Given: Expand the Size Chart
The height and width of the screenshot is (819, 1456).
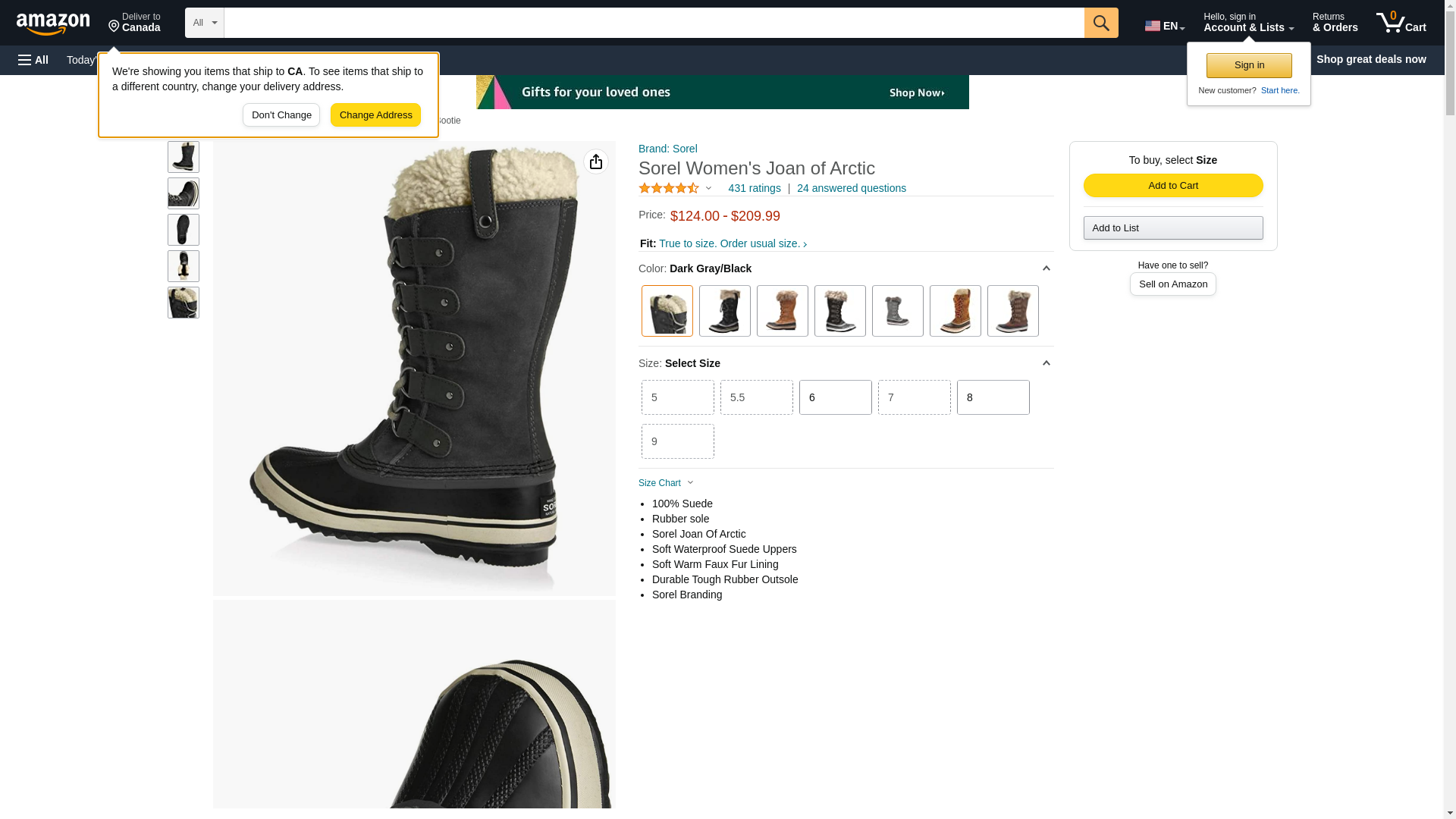Looking at the screenshot, I should pyautogui.click(x=666, y=483).
